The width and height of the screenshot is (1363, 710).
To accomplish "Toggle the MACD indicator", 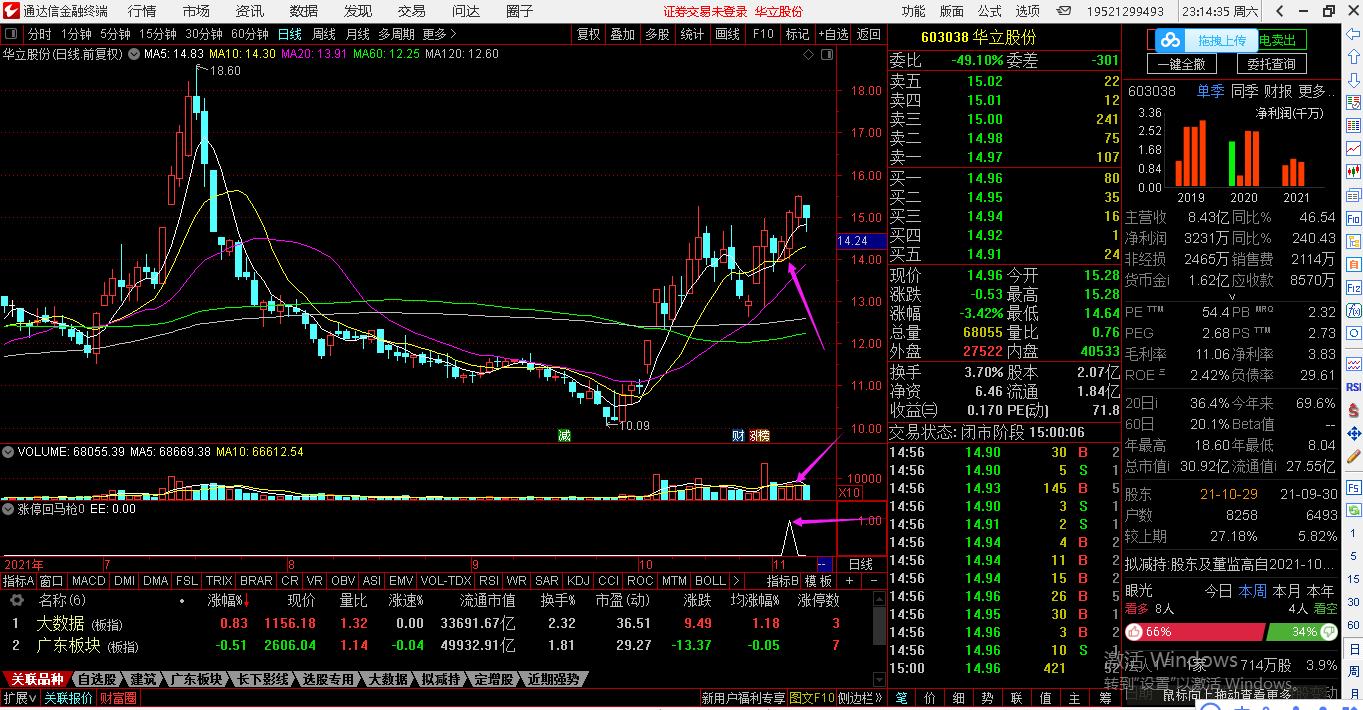I will tap(88, 581).
